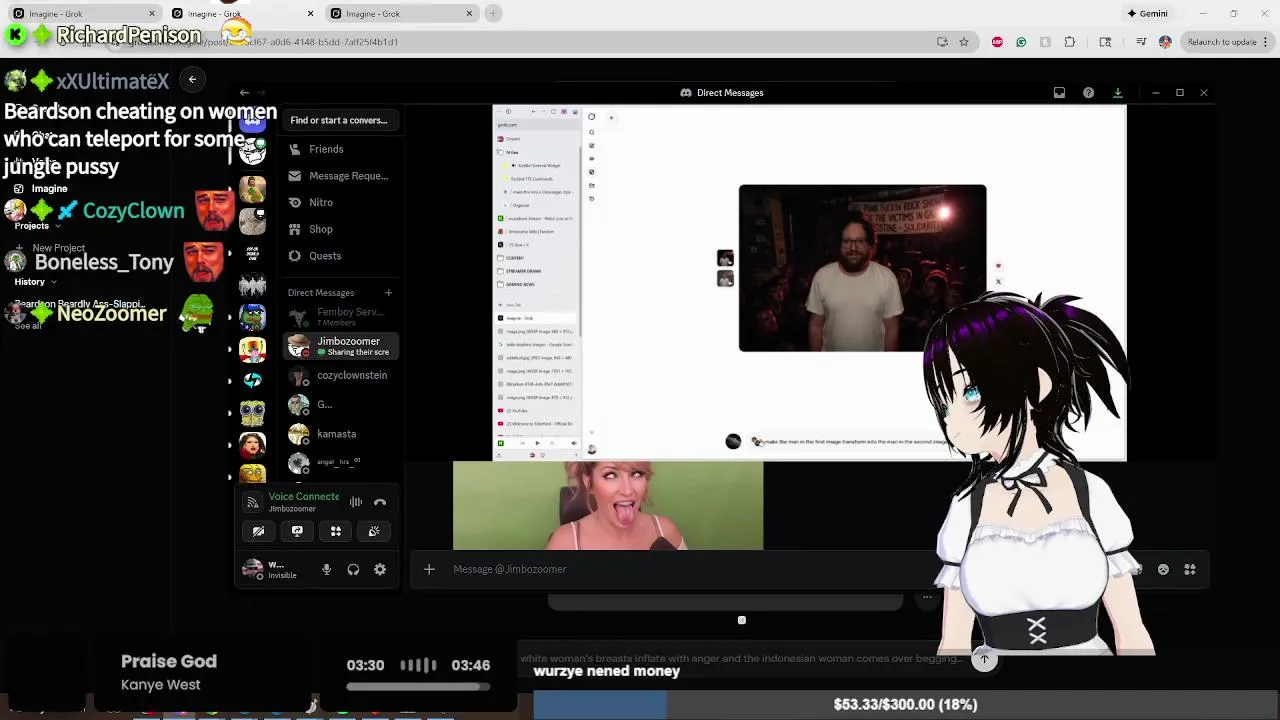
Task: Open the apps grid icon in message bar
Action: click(1190, 570)
